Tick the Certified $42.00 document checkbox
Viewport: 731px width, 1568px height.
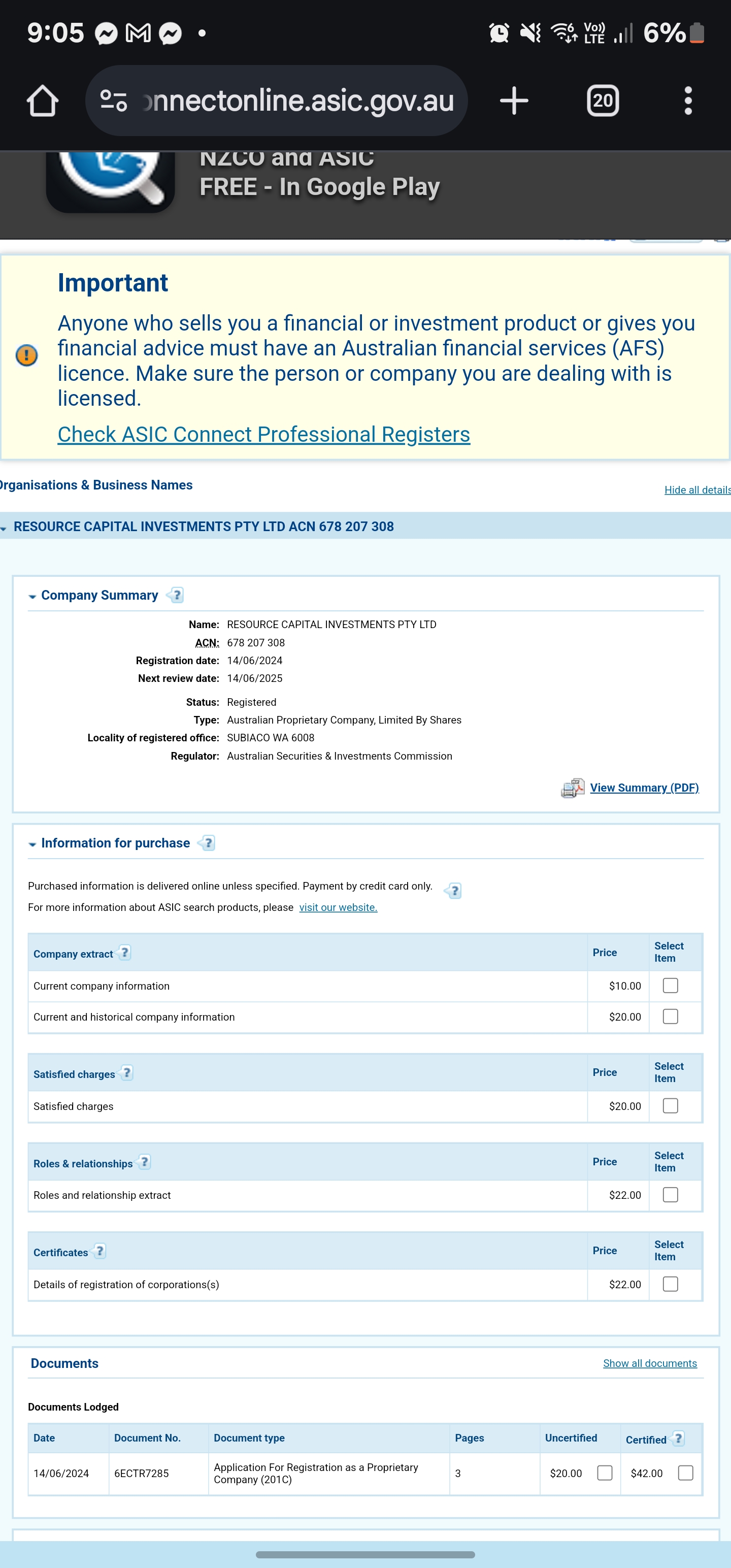tap(686, 1473)
